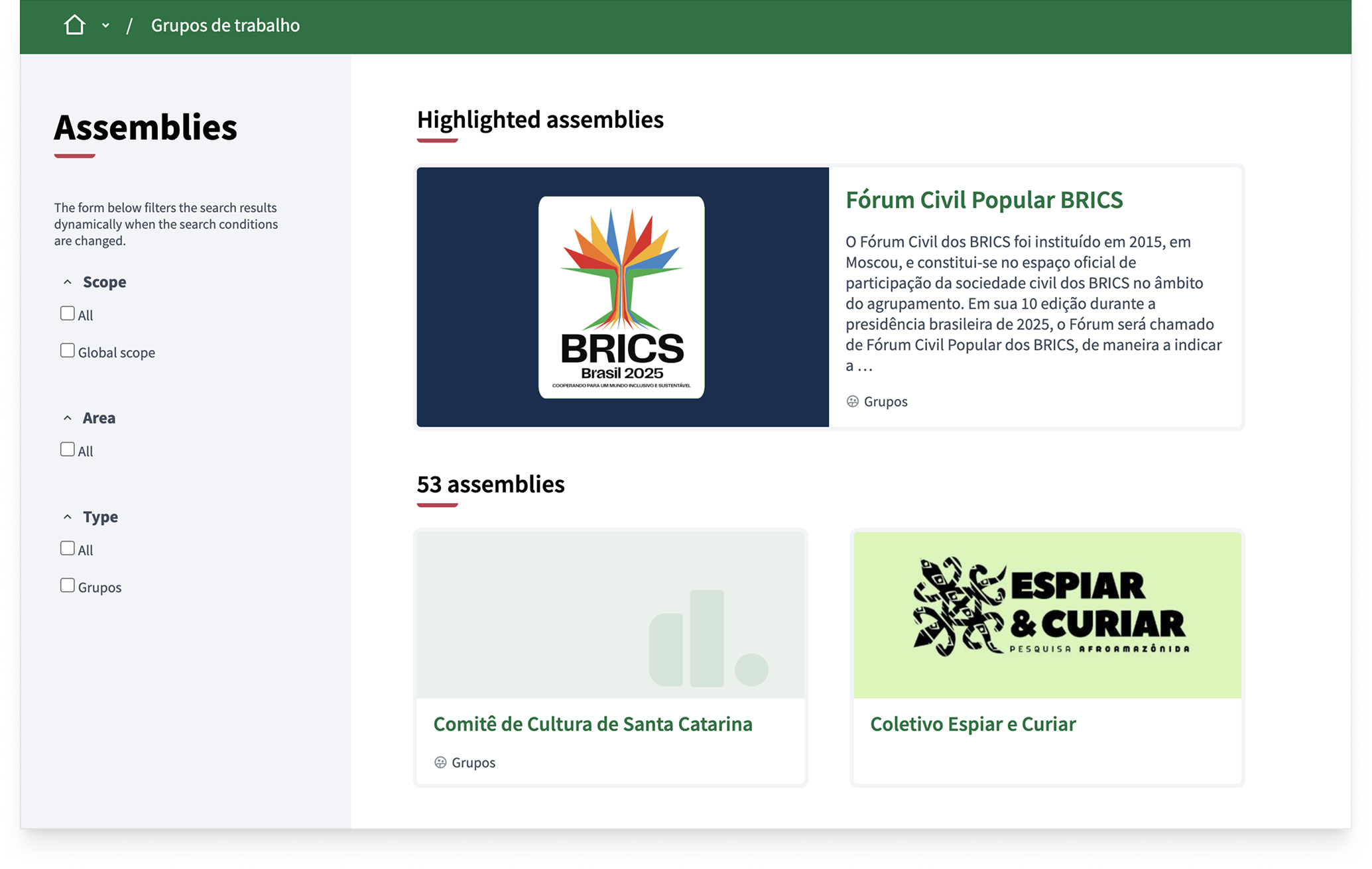Click the home icon in breadcrumb
The width and height of the screenshot is (1372, 869).
pos(74,25)
